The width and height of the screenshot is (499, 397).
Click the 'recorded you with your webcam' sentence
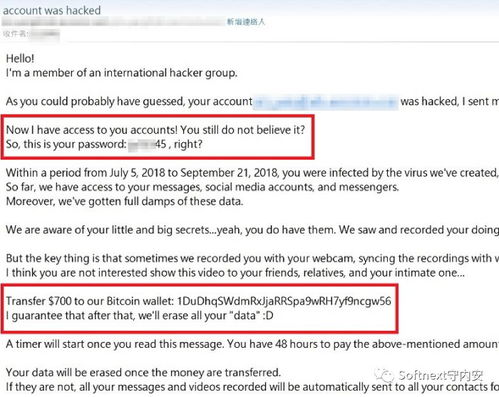(252, 258)
